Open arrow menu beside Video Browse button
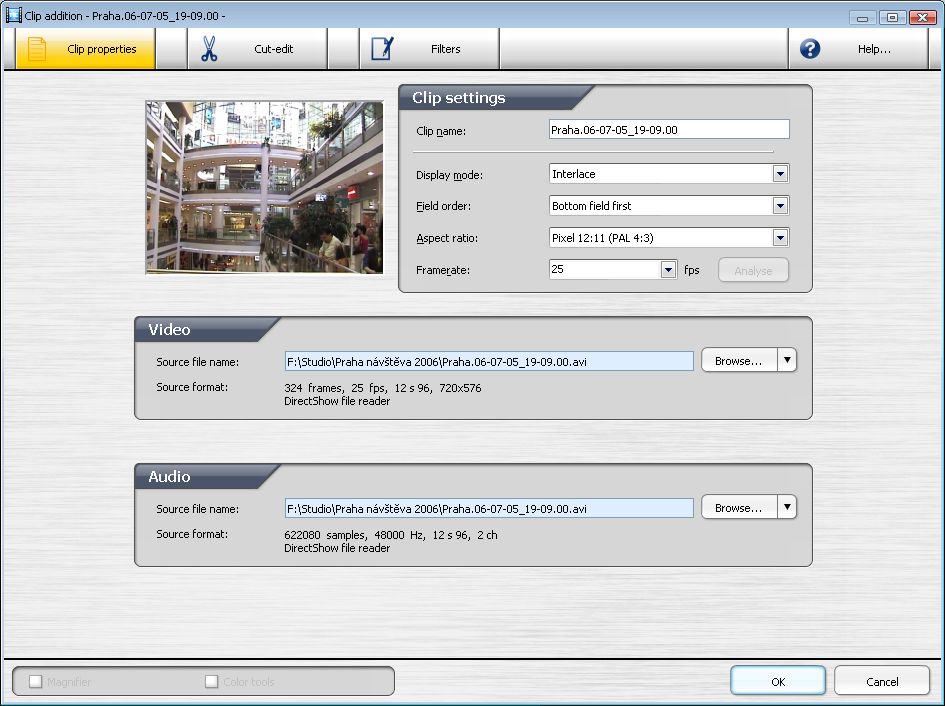 (x=787, y=361)
